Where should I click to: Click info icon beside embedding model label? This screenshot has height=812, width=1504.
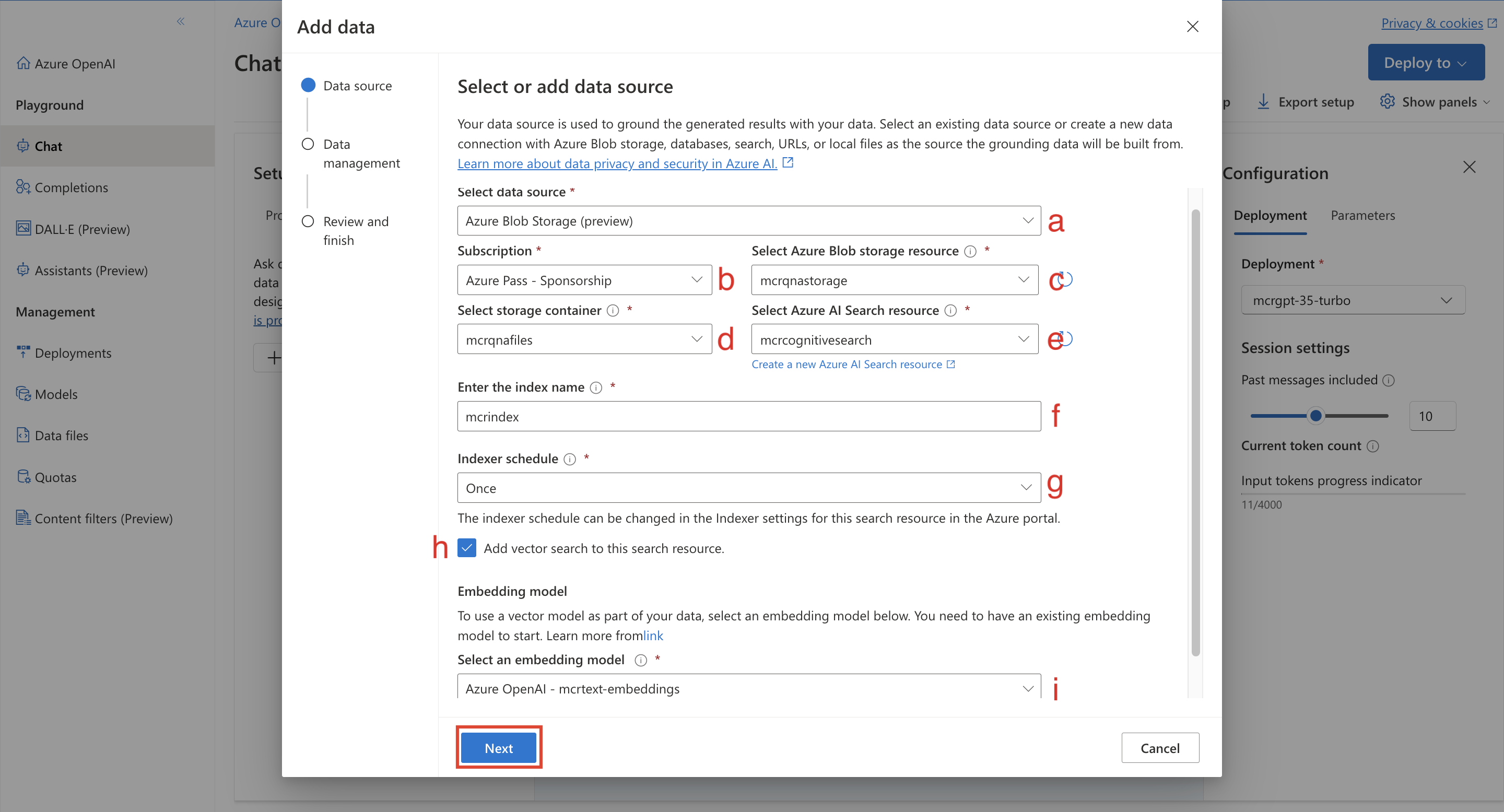tap(640, 661)
